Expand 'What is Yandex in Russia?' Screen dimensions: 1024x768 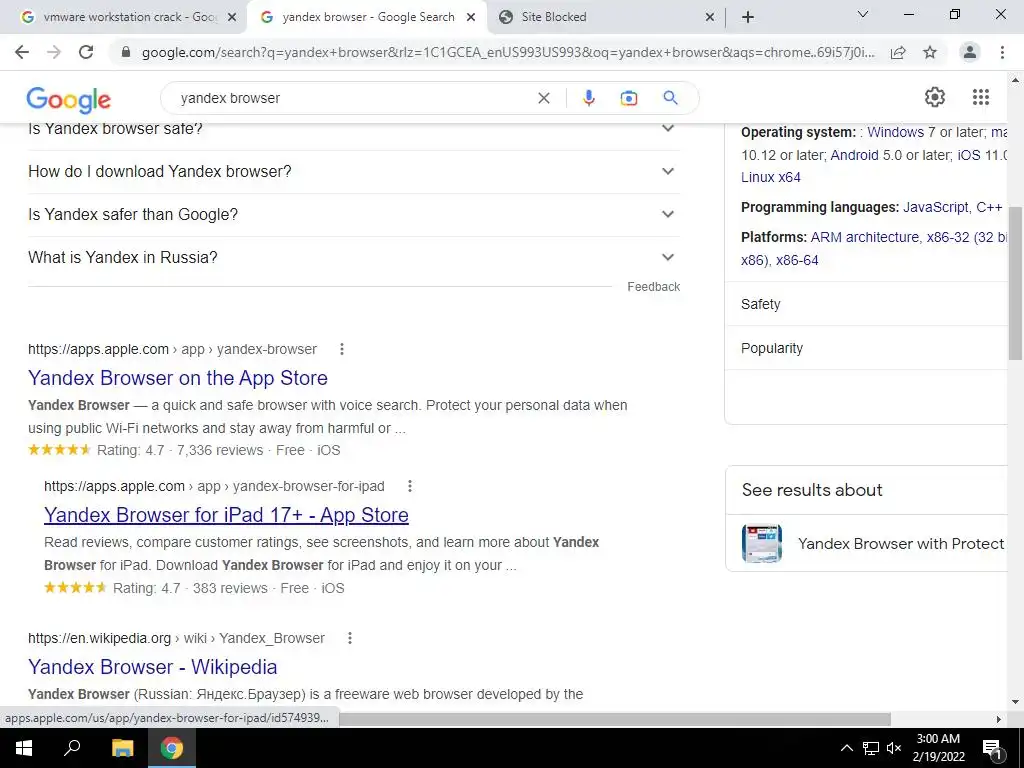(354, 258)
